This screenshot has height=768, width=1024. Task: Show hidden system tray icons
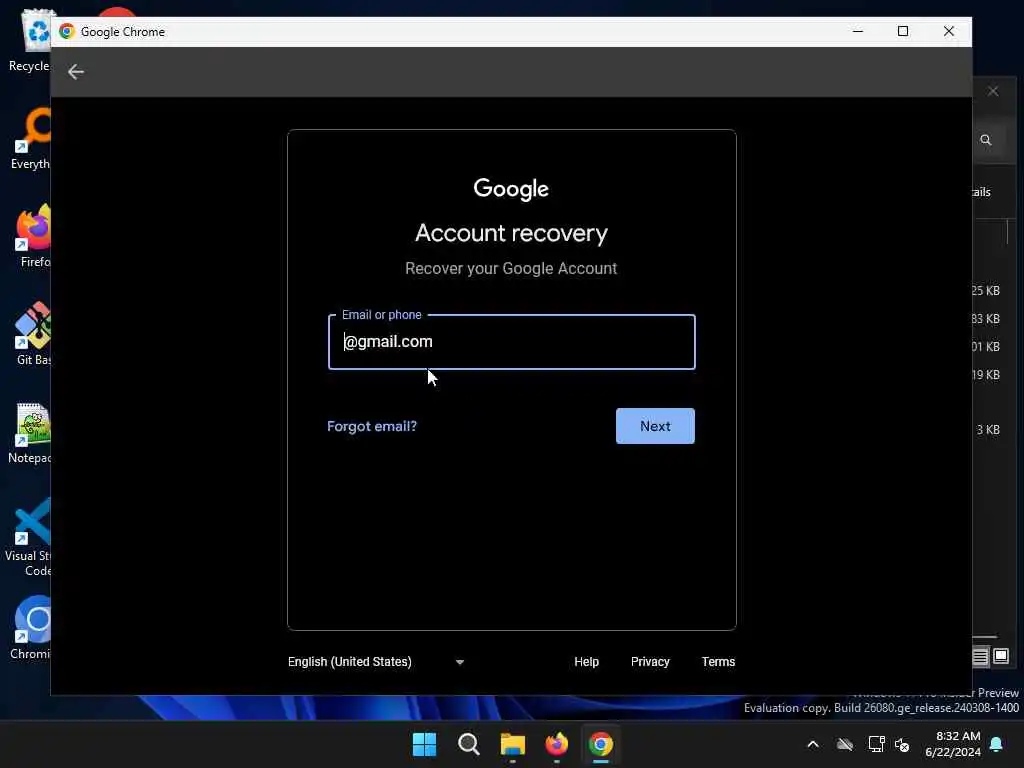813,744
